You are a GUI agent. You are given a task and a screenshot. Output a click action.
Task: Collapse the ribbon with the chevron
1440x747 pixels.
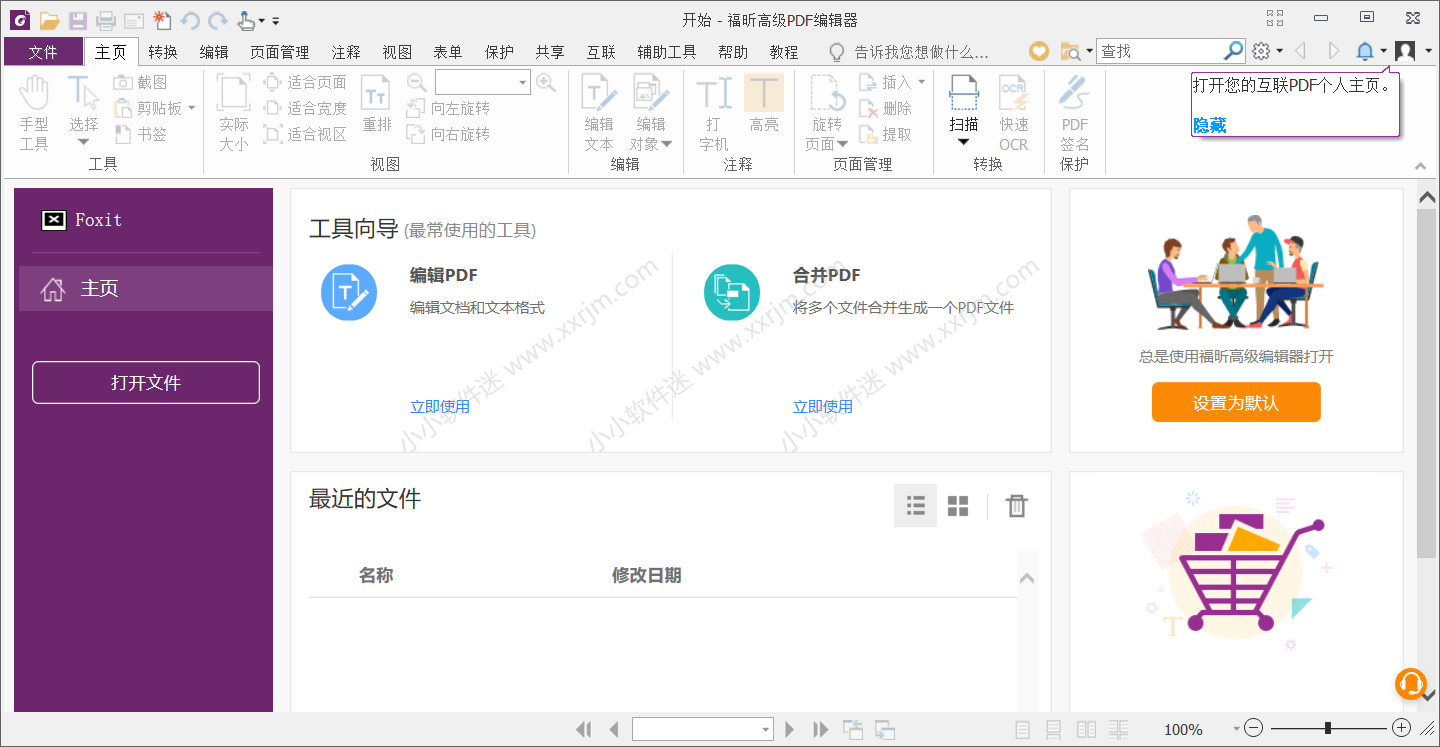click(1421, 166)
